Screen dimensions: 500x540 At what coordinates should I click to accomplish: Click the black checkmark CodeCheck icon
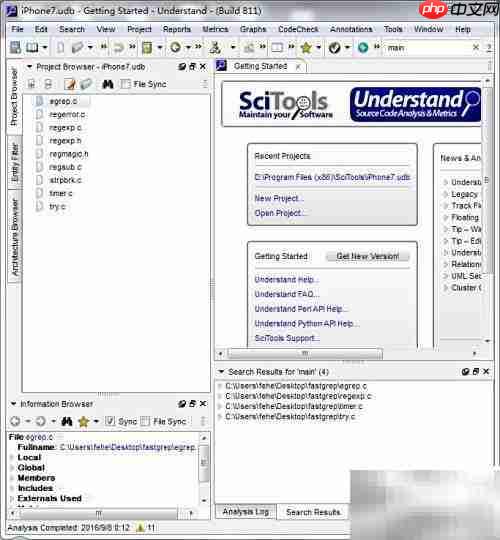click(334, 48)
